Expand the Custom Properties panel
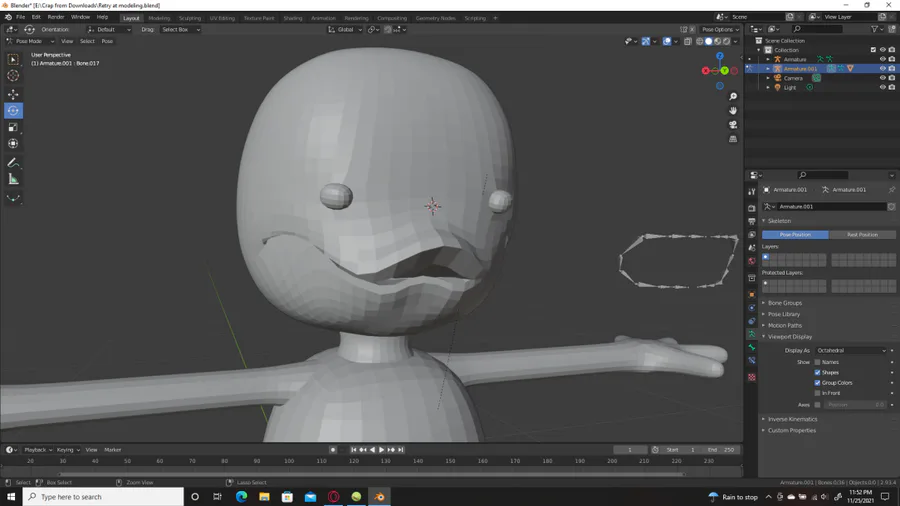 point(792,430)
